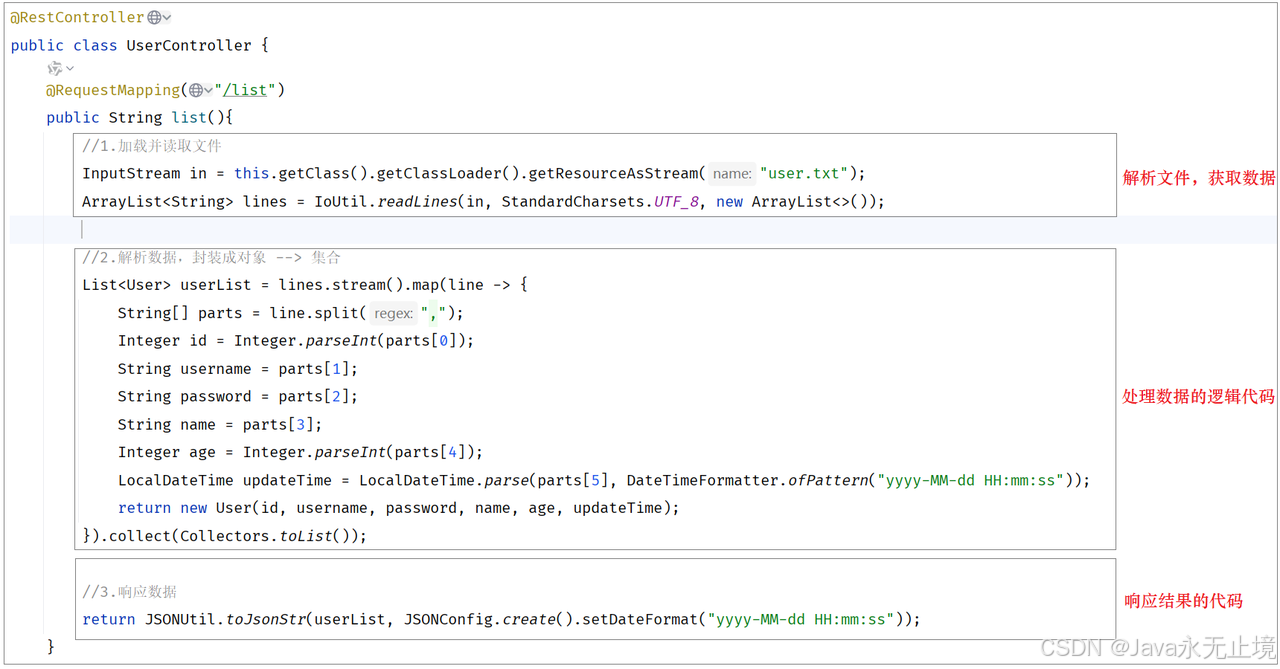Place cursor on the empty highlighted caret line

[640, 230]
